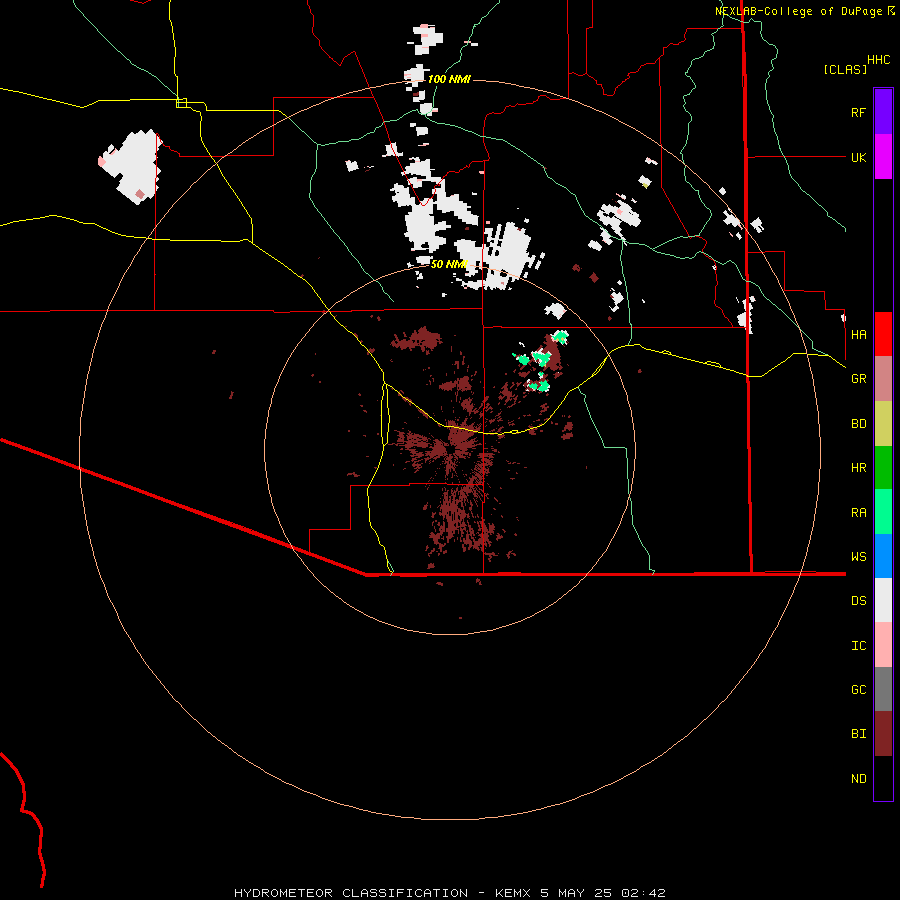Screen dimensions: 900x900
Task: Click the RA legend label
Action: [x=858, y=513]
